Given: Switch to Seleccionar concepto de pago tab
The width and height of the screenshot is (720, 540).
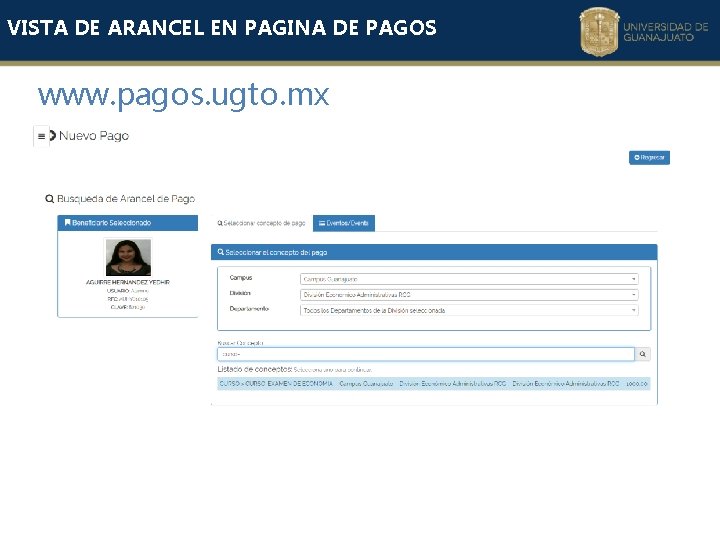Looking at the screenshot, I should click(x=261, y=223).
